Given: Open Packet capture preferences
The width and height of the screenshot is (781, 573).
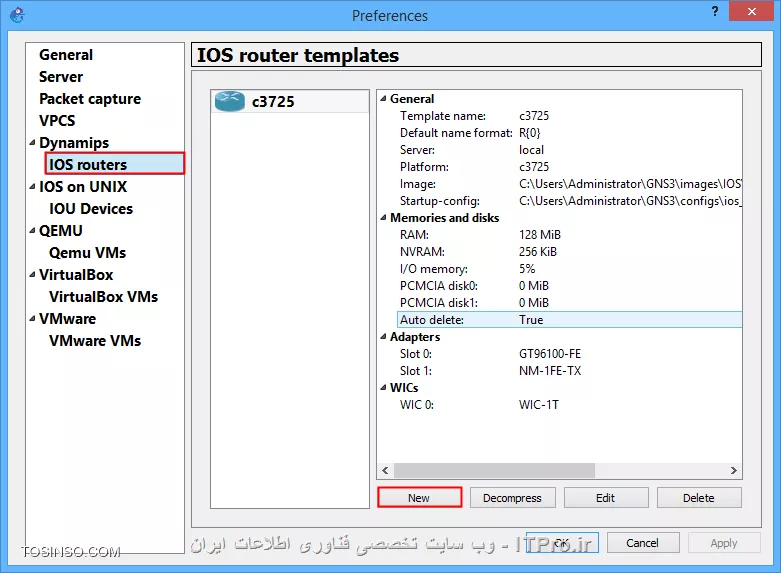Looking at the screenshot, I should click(90, 99).
